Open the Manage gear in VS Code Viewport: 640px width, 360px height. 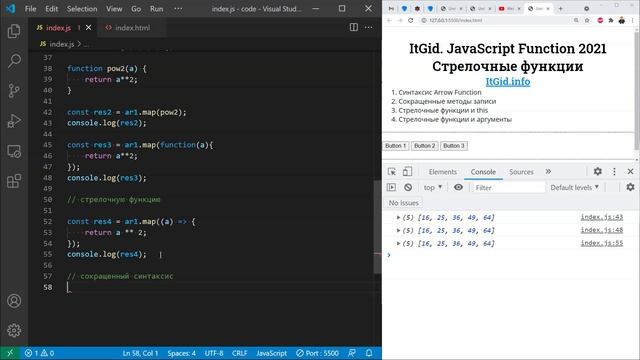tap(14, 330)
